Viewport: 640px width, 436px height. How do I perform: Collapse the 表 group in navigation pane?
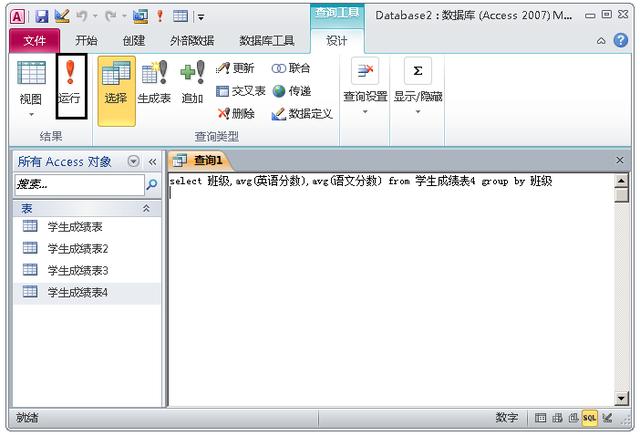[x=146, y=209]
